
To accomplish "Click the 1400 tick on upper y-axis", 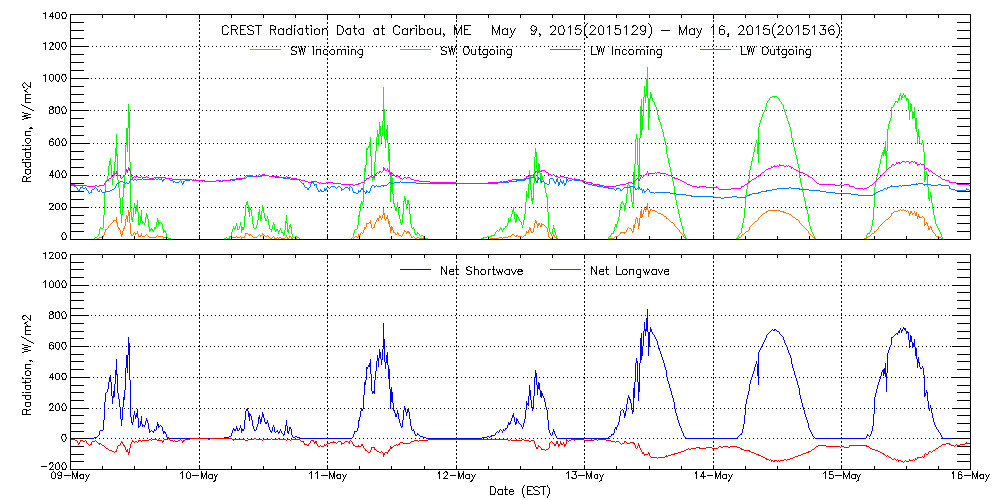I will point(54,18).
